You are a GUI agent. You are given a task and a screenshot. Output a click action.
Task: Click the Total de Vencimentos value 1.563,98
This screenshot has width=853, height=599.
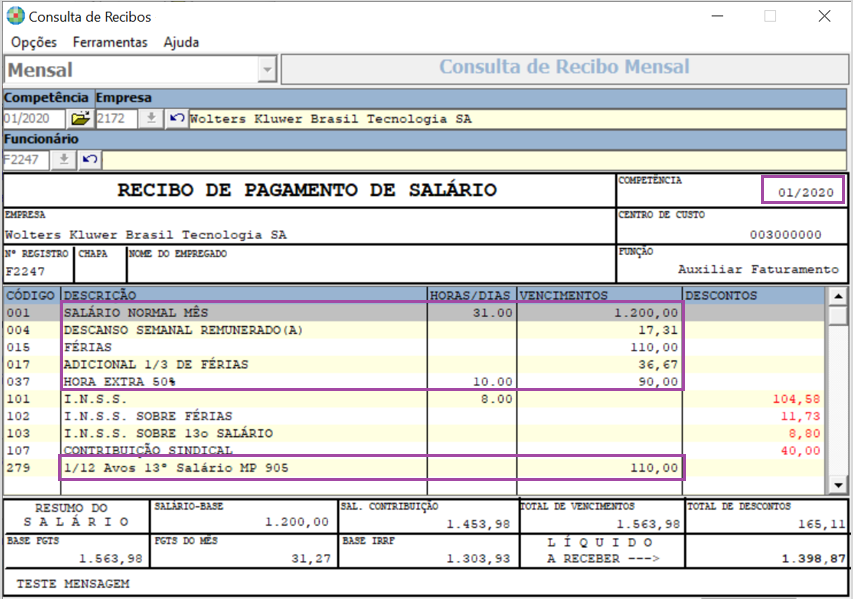click(648, 524)
